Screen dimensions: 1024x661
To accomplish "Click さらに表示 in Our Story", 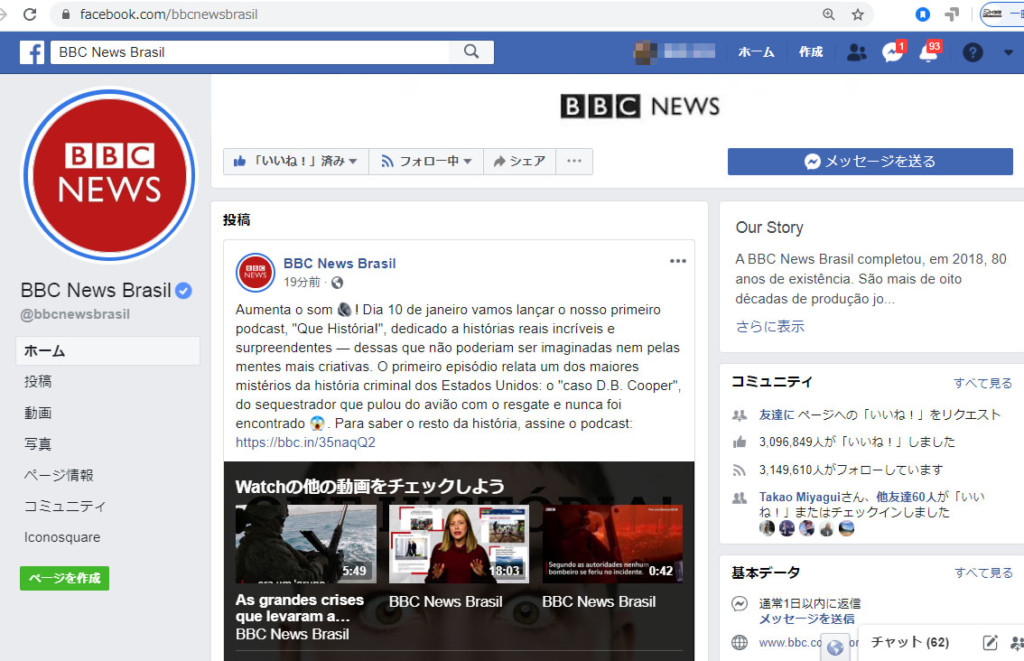I will (x=770, y=327).
